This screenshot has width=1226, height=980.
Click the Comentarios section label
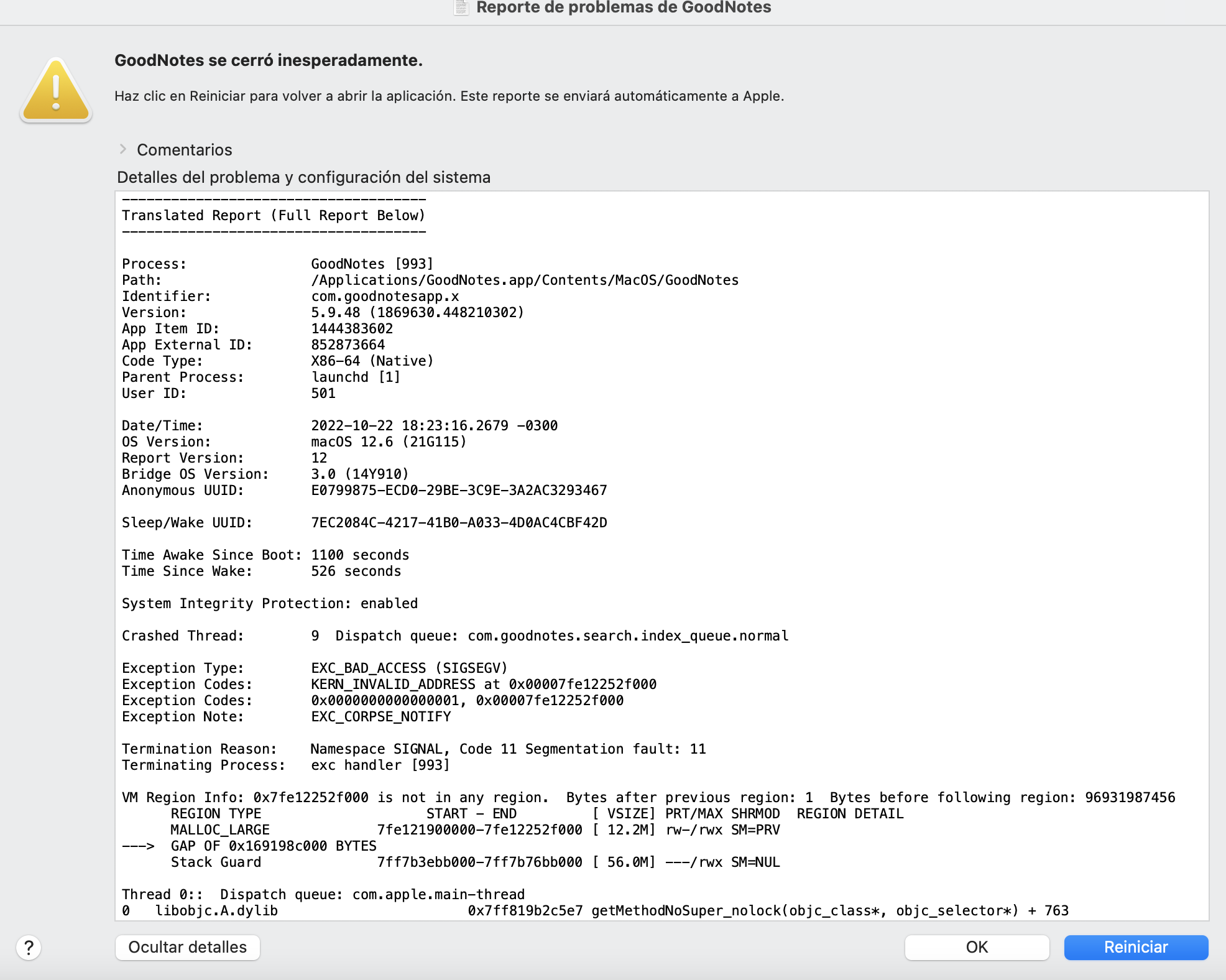(x=184, y=150)
